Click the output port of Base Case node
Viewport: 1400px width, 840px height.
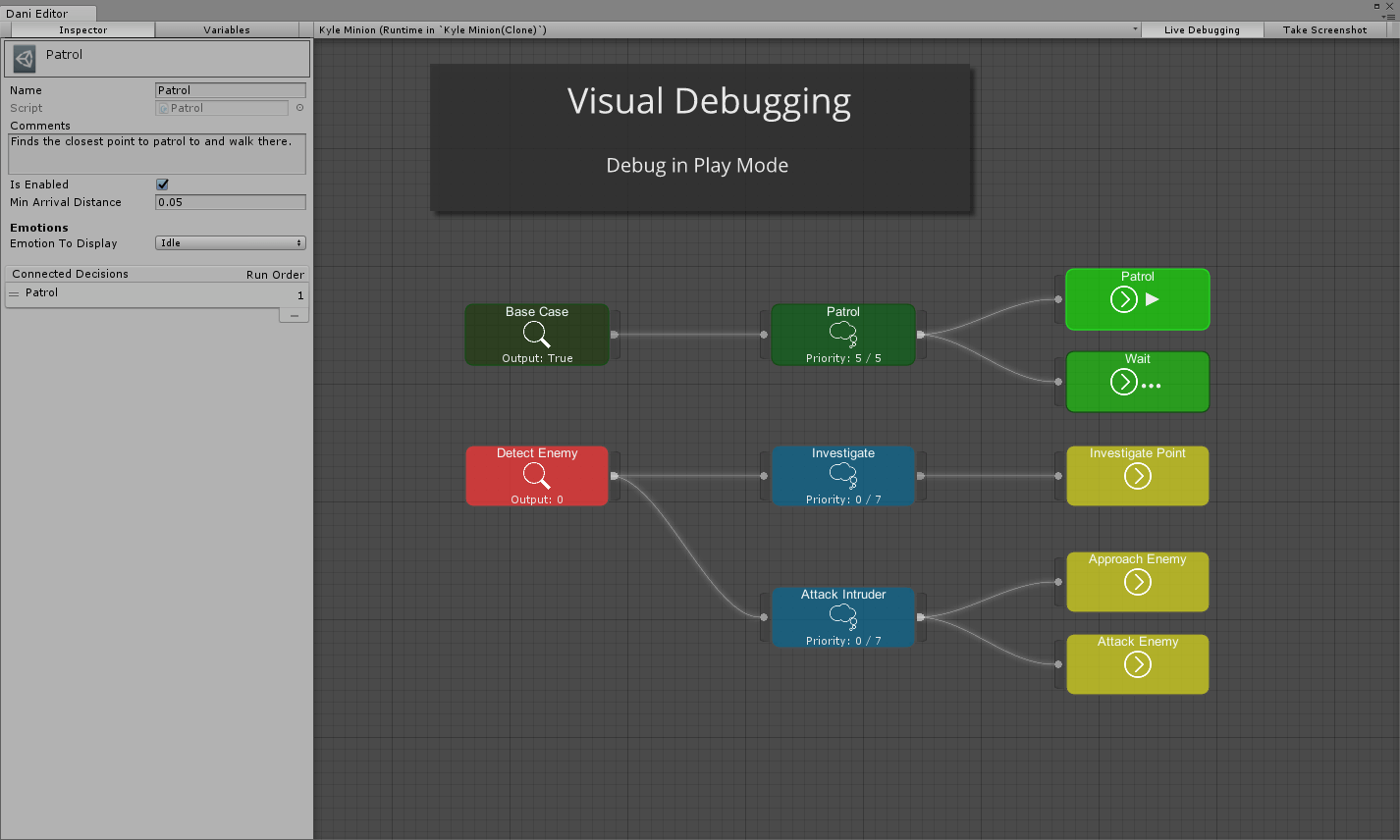pyautogui.click(x=615, y=335)
